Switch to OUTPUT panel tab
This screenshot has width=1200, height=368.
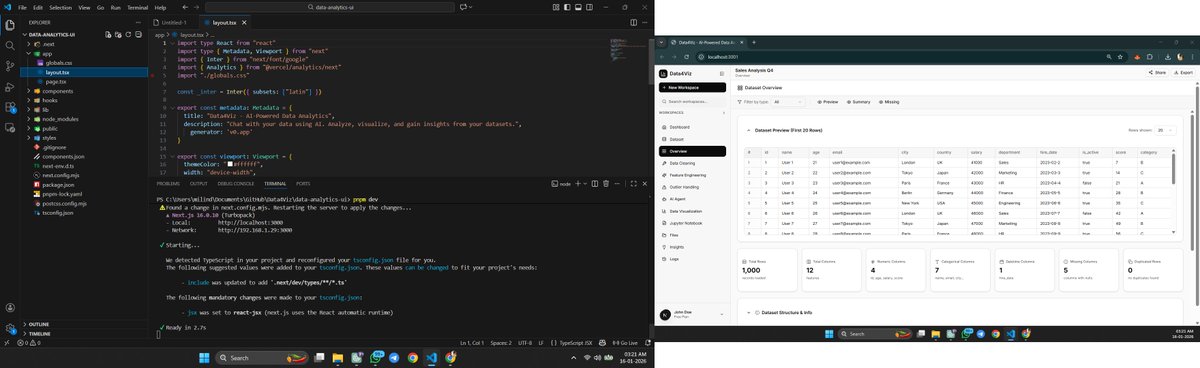point(198,184)
